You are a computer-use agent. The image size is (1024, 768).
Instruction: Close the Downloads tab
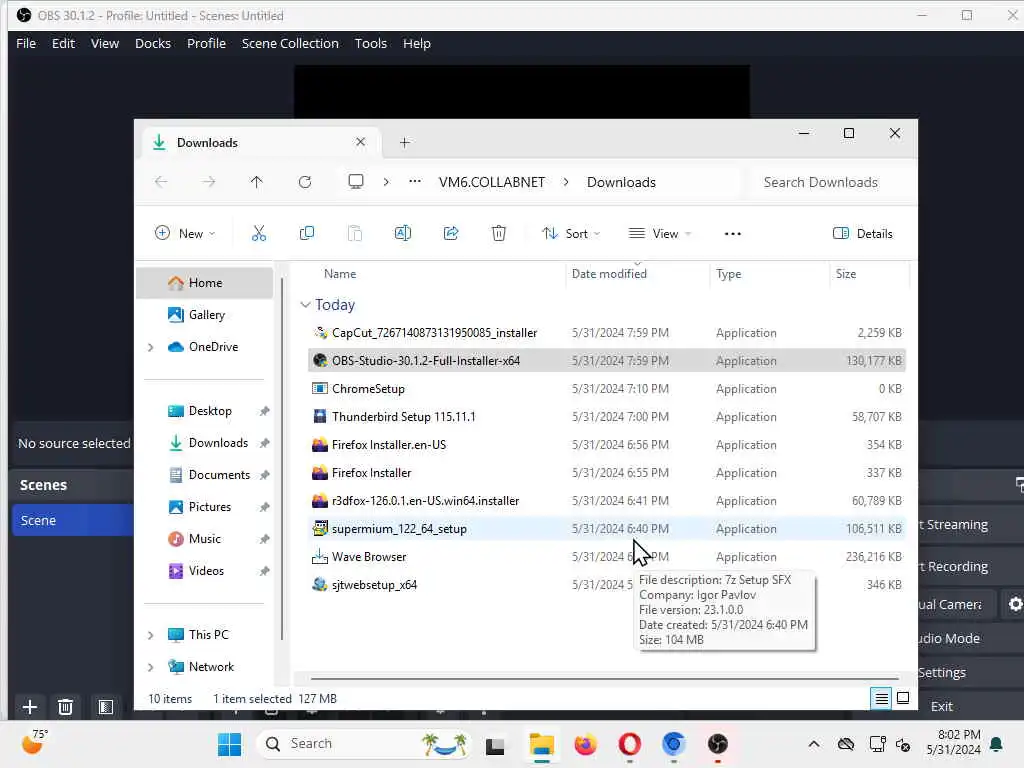click(x=360, y=142)
